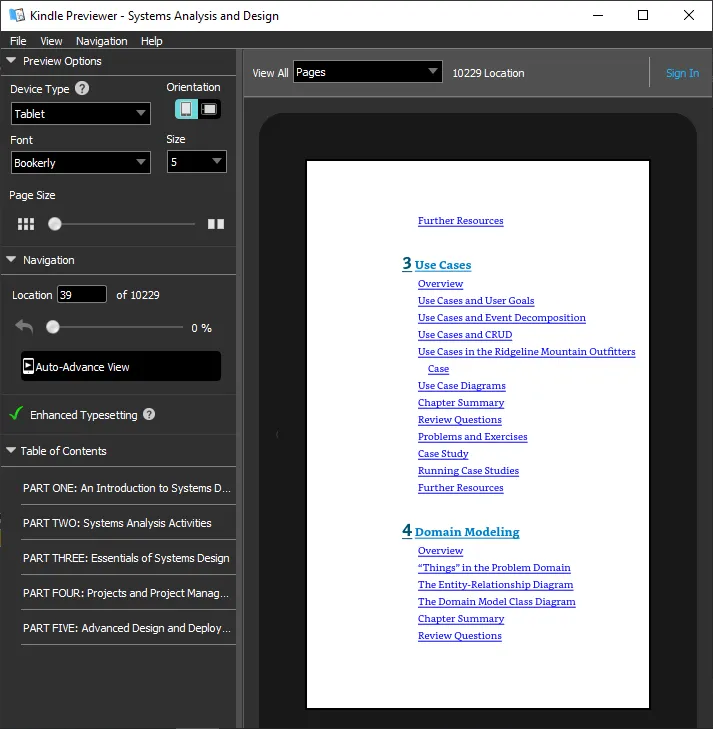Click the Kindle Previewer app icon in title bar
713x729 pixels.
[17, 15]
